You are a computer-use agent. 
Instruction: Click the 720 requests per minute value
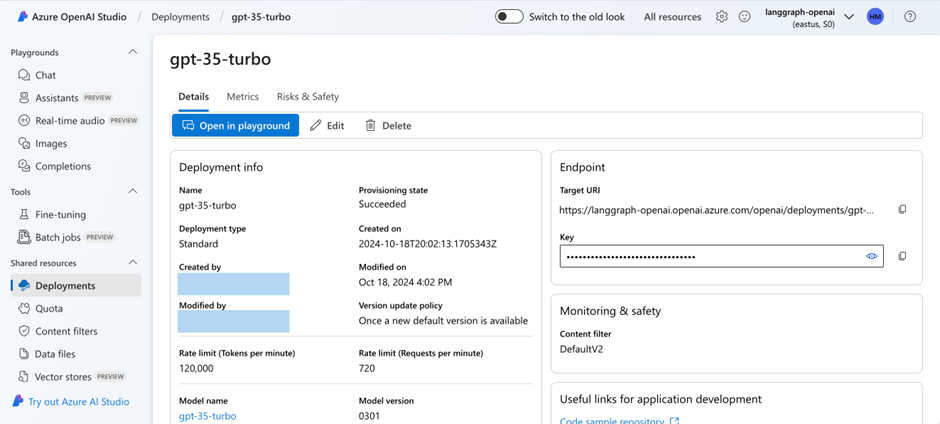[x=367, y=368]
